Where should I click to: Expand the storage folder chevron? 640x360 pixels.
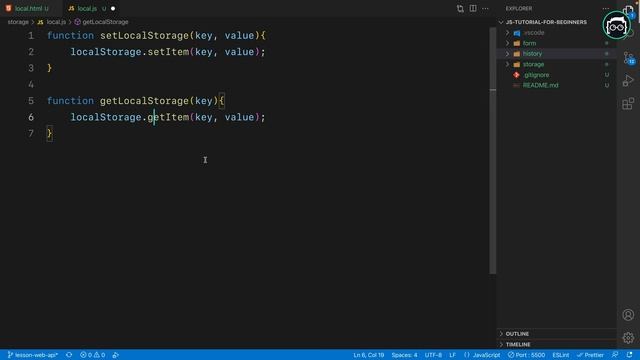507,64
